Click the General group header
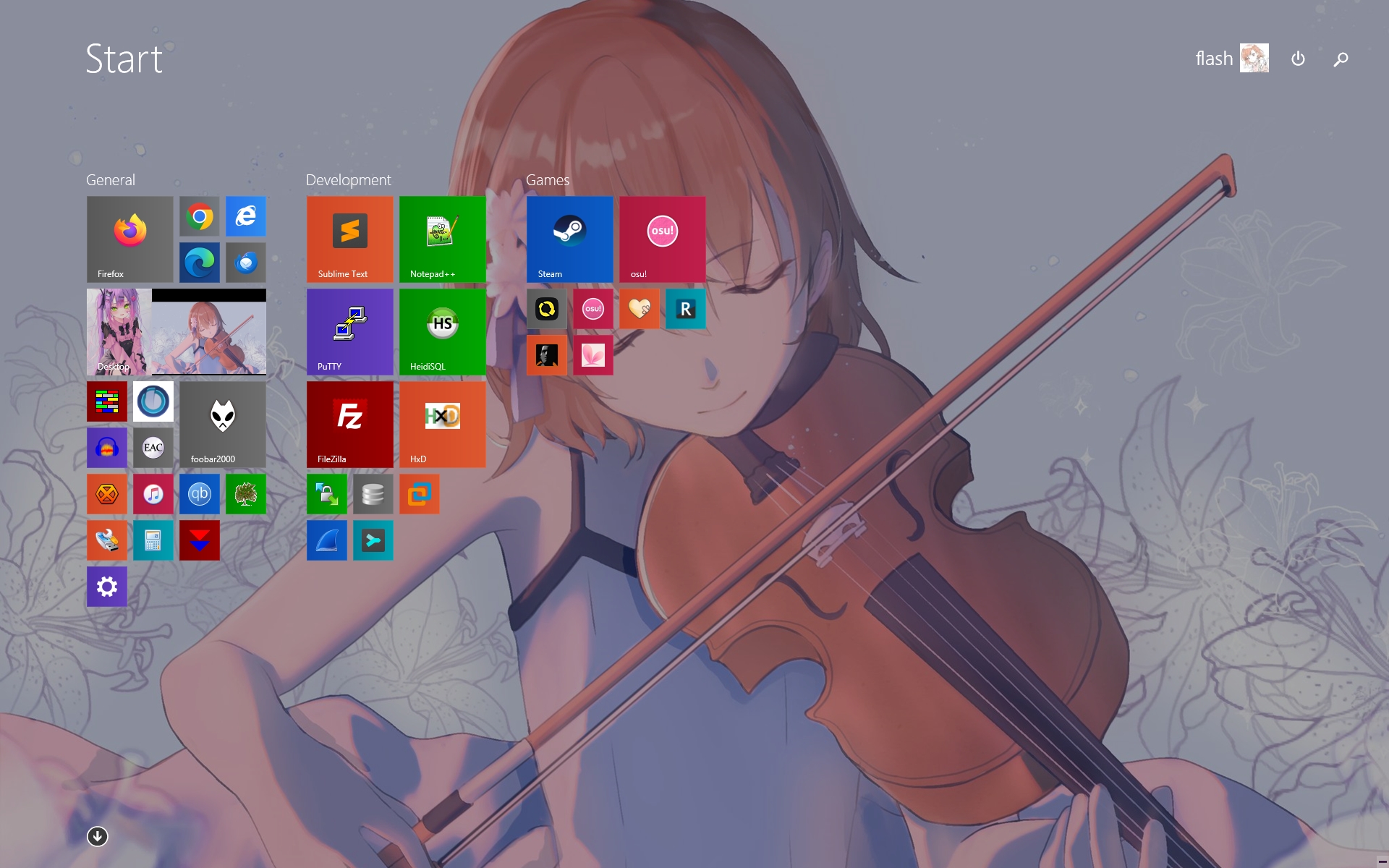Viewport: 1389px width, 868px height. (x=111, y=180)
